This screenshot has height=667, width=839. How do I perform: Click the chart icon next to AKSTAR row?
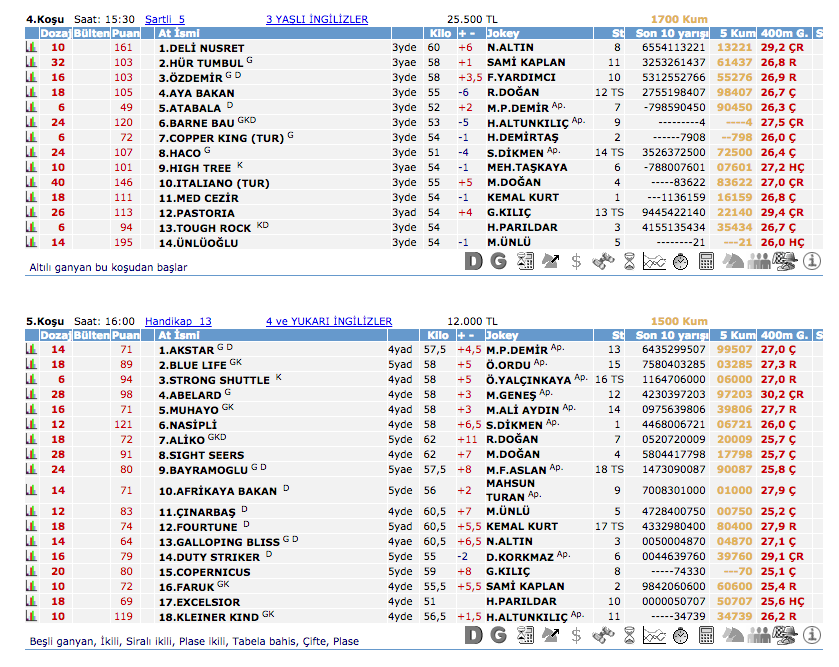[x=31, y=350]
